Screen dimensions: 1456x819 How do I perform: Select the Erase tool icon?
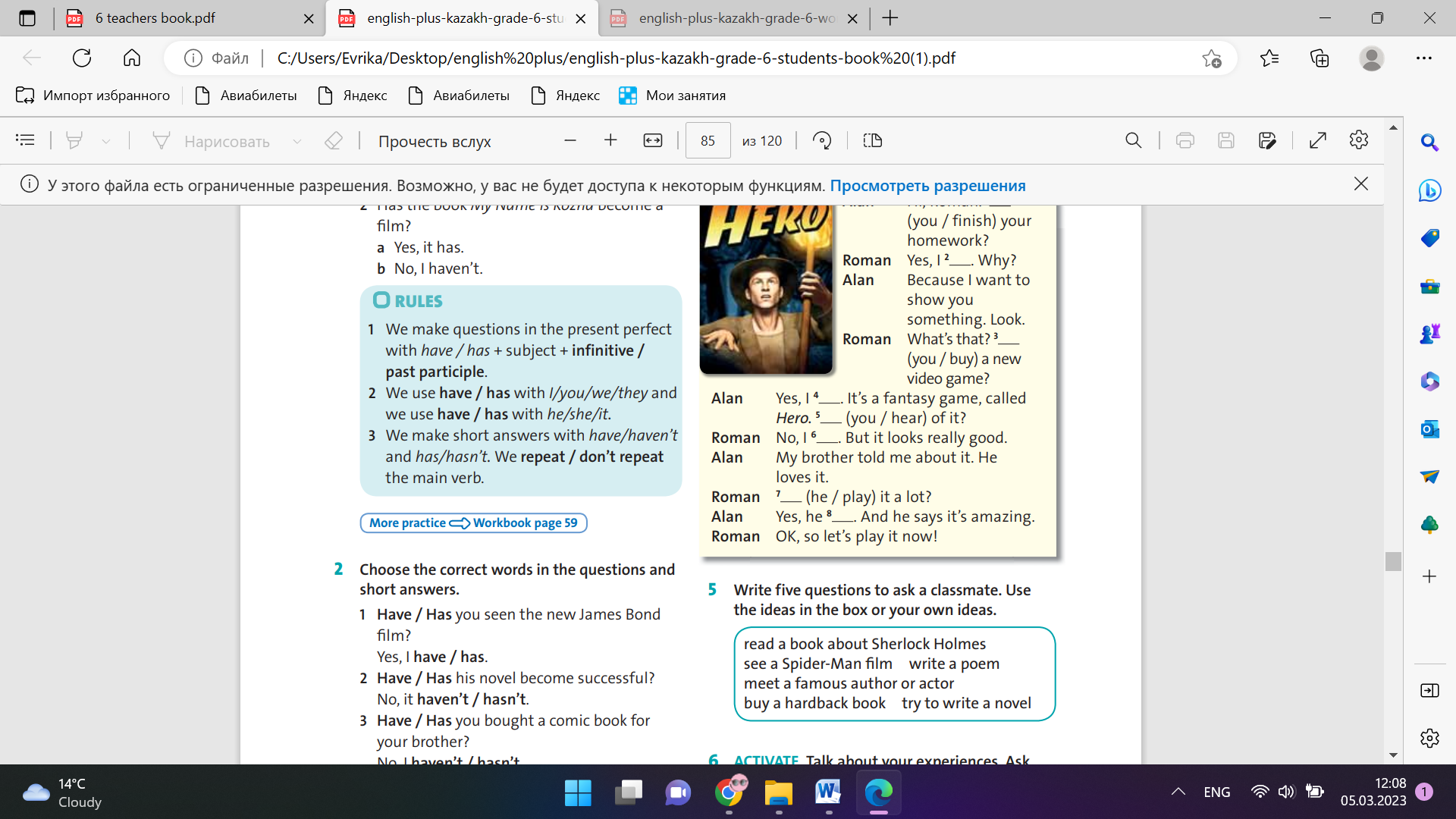334,140
